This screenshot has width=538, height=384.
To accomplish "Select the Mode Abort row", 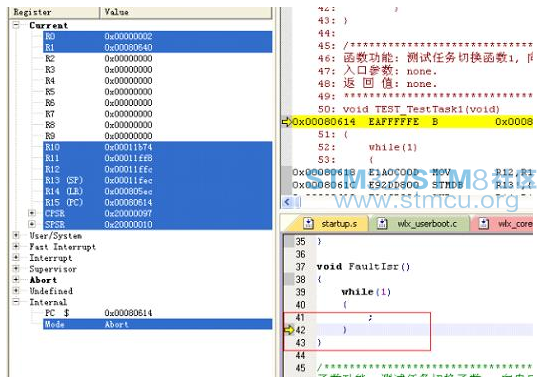I will [x=157, y=324].
